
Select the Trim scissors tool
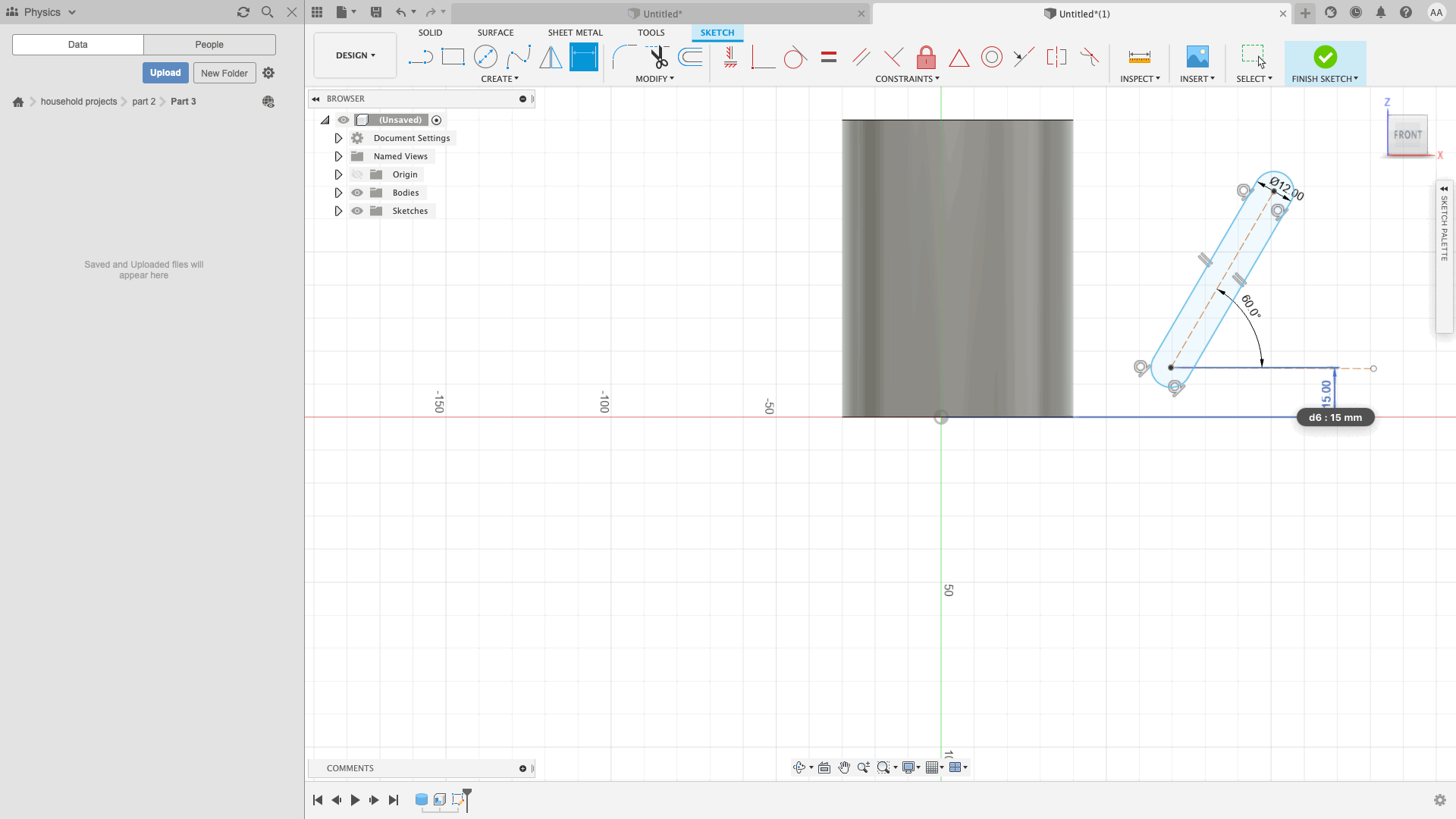[x=657, y=57]
